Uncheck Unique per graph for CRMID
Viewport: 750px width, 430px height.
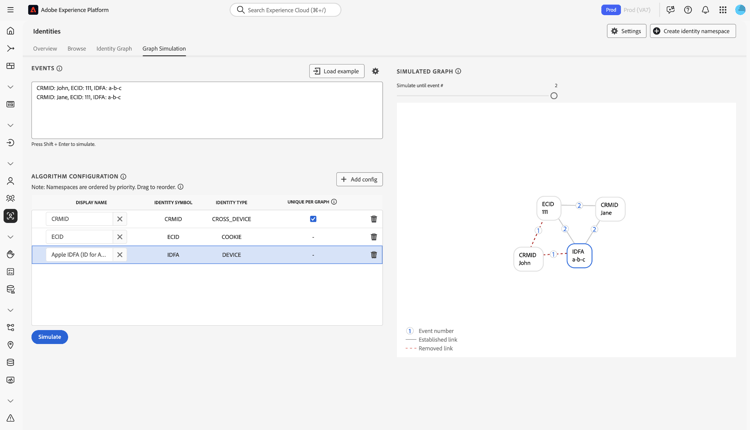313,219
